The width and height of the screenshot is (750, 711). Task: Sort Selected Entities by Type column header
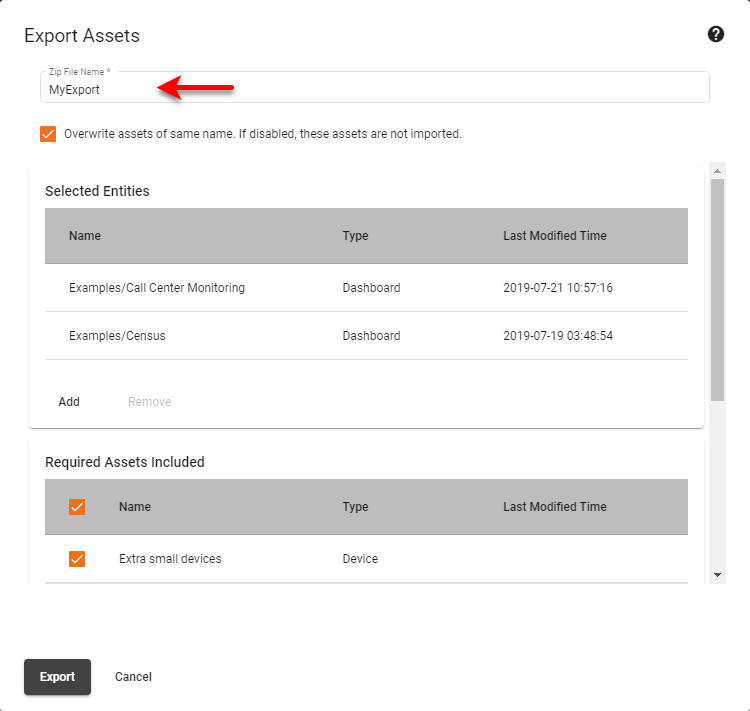(x=355, y=236)
